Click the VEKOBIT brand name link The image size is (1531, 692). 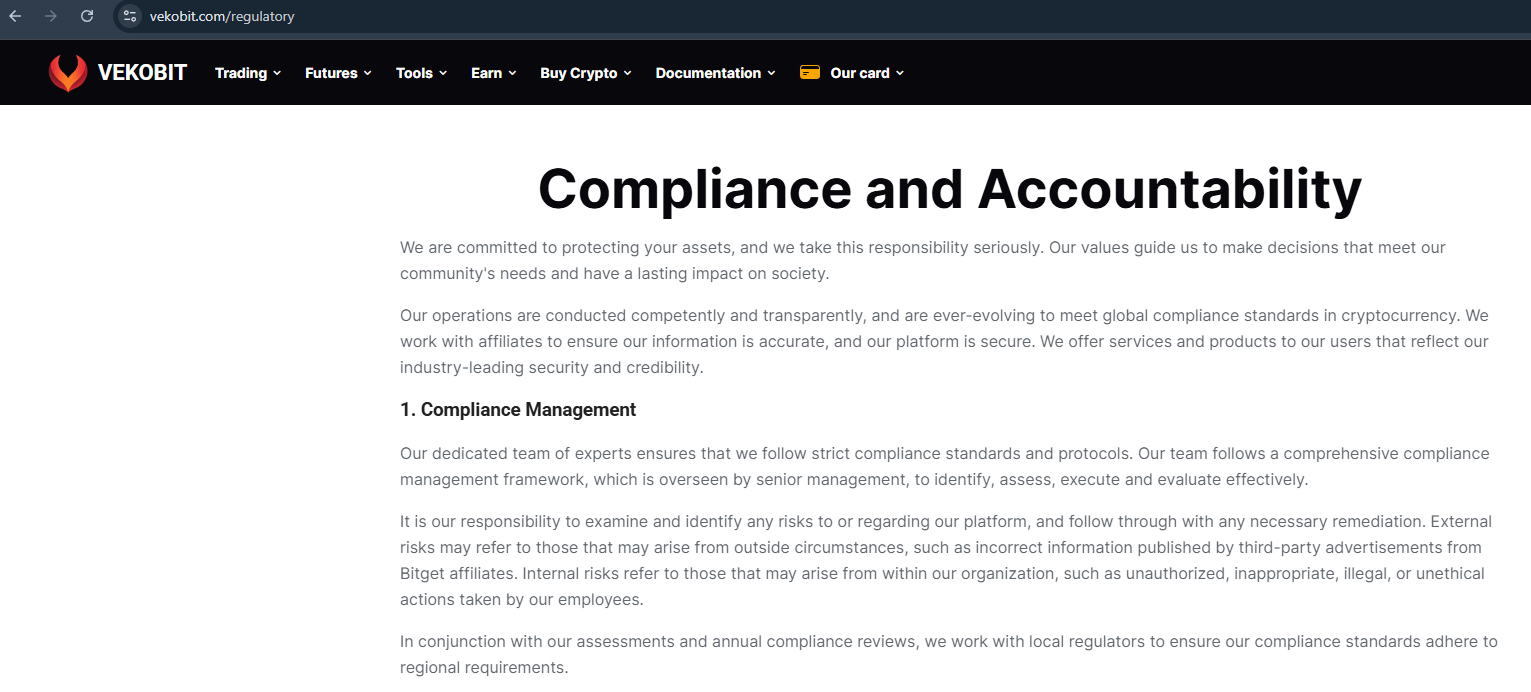point(142,73)
